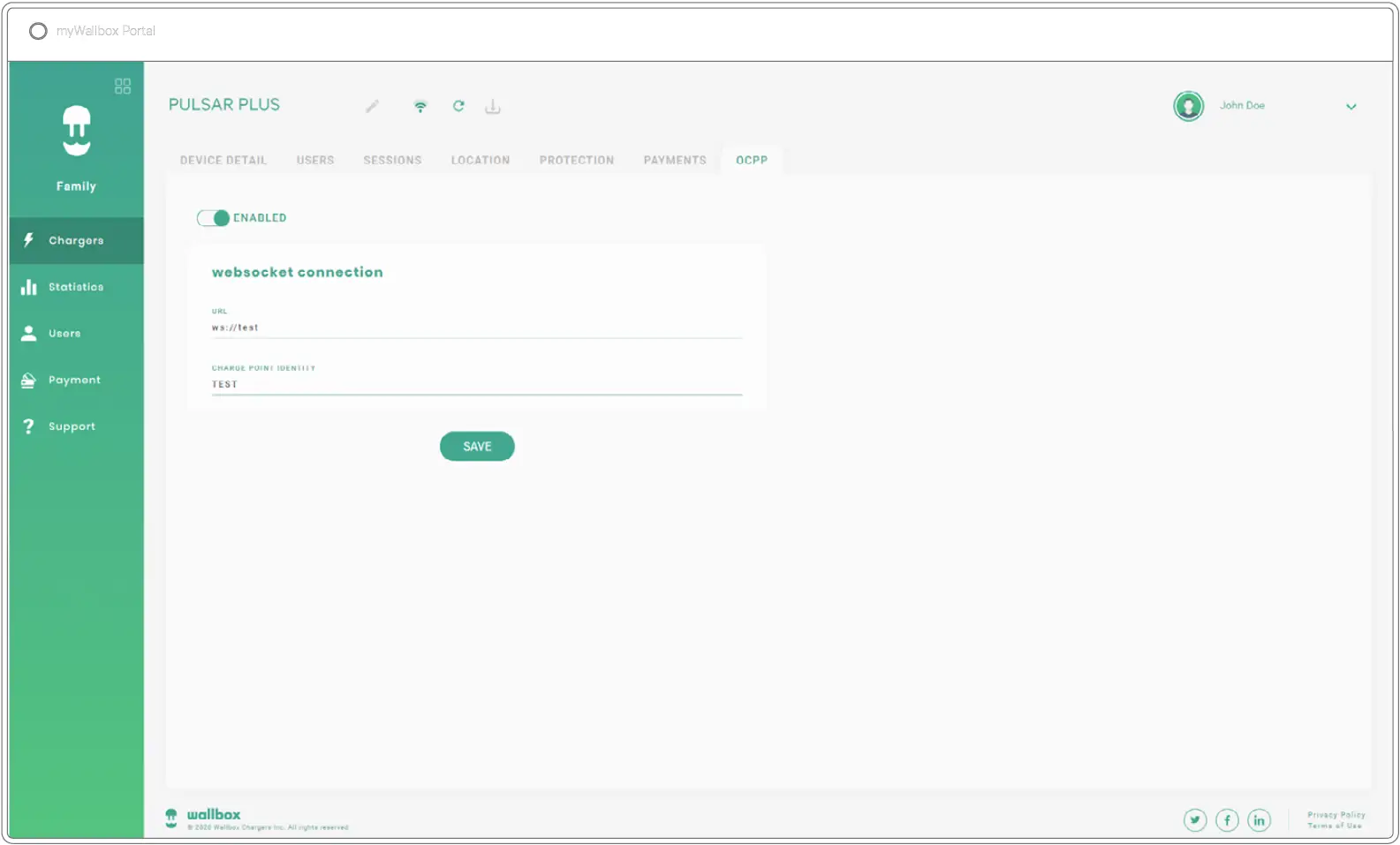Click the question mark Support icon

[28, 426]
